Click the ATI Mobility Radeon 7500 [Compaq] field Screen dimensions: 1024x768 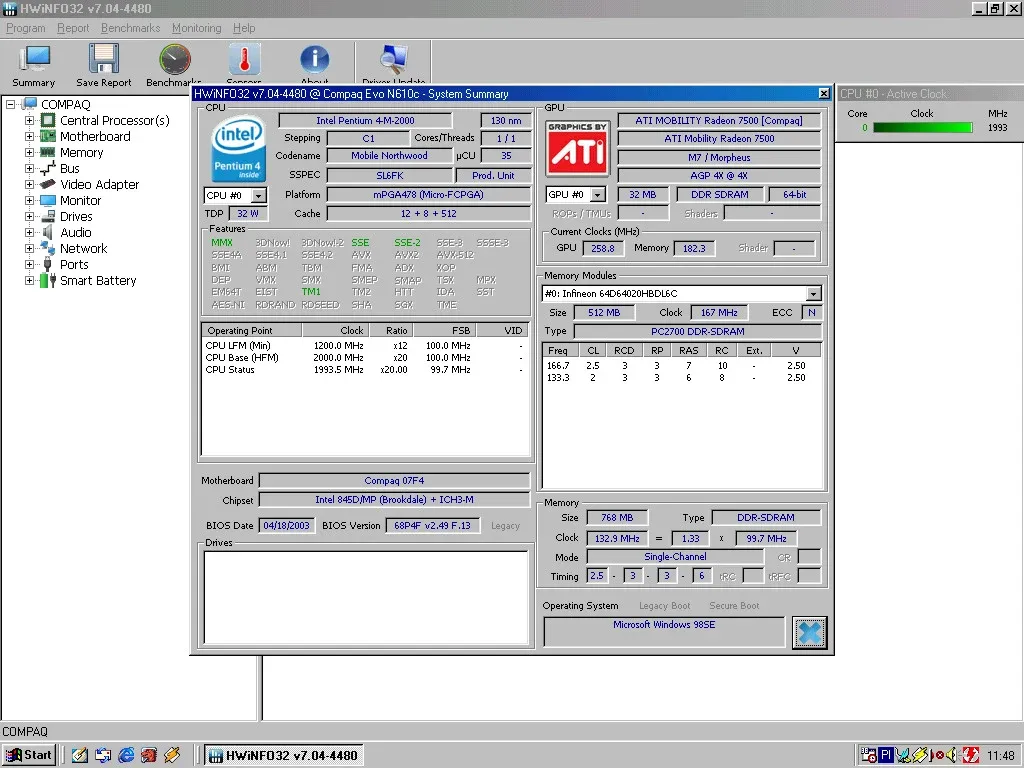(719, 121)
